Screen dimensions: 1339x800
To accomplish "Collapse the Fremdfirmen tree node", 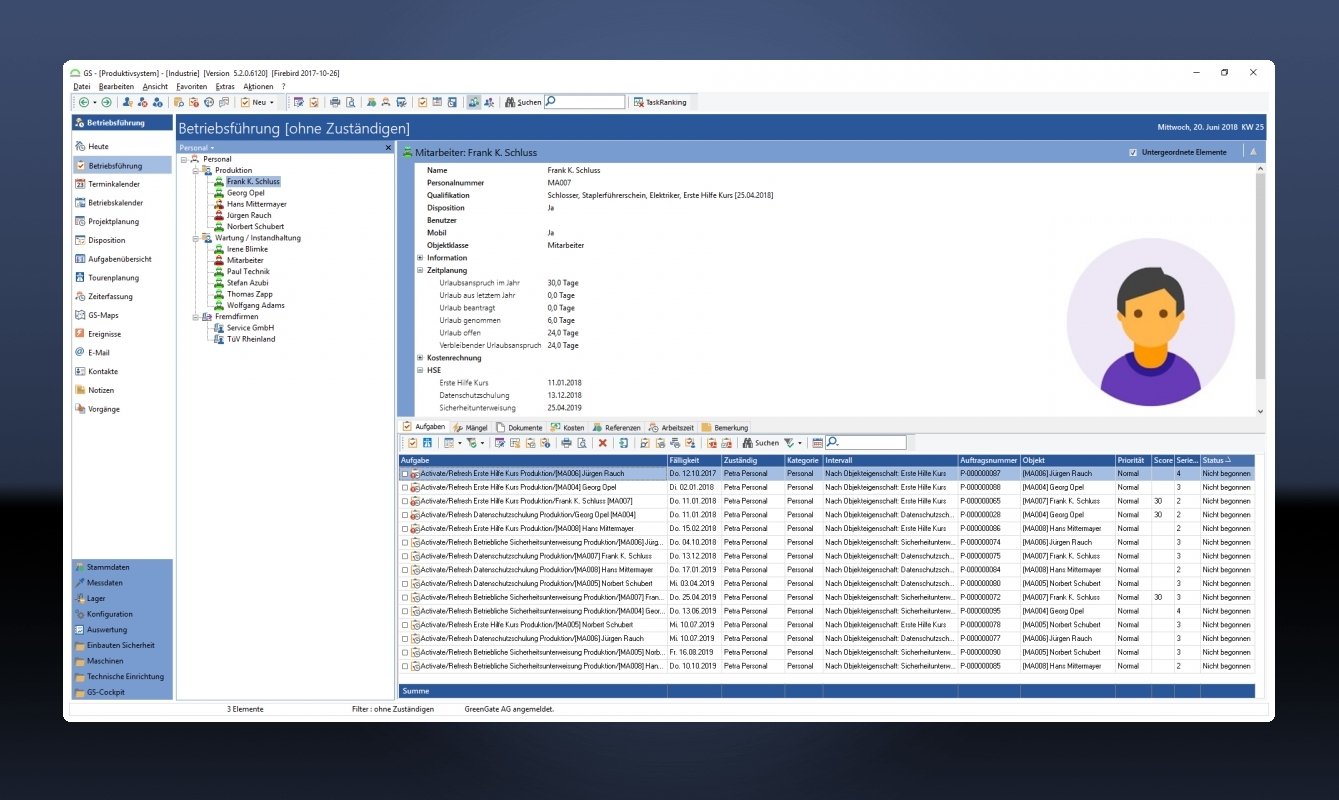I will [195, 317].
